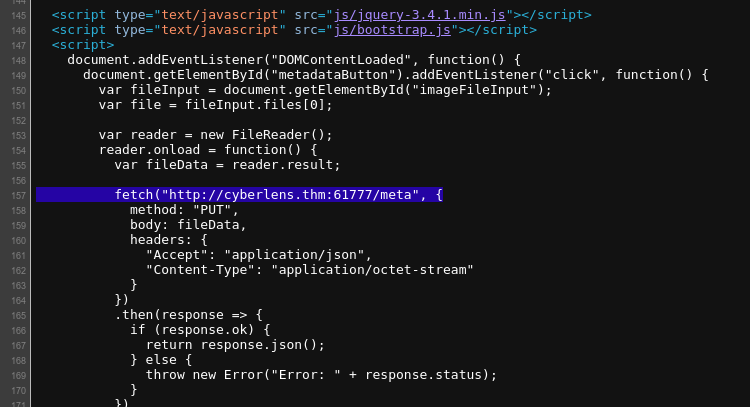This screenshot has height=407, width=750.
Task: Click line number 145 in gutter
Action: 18,15
